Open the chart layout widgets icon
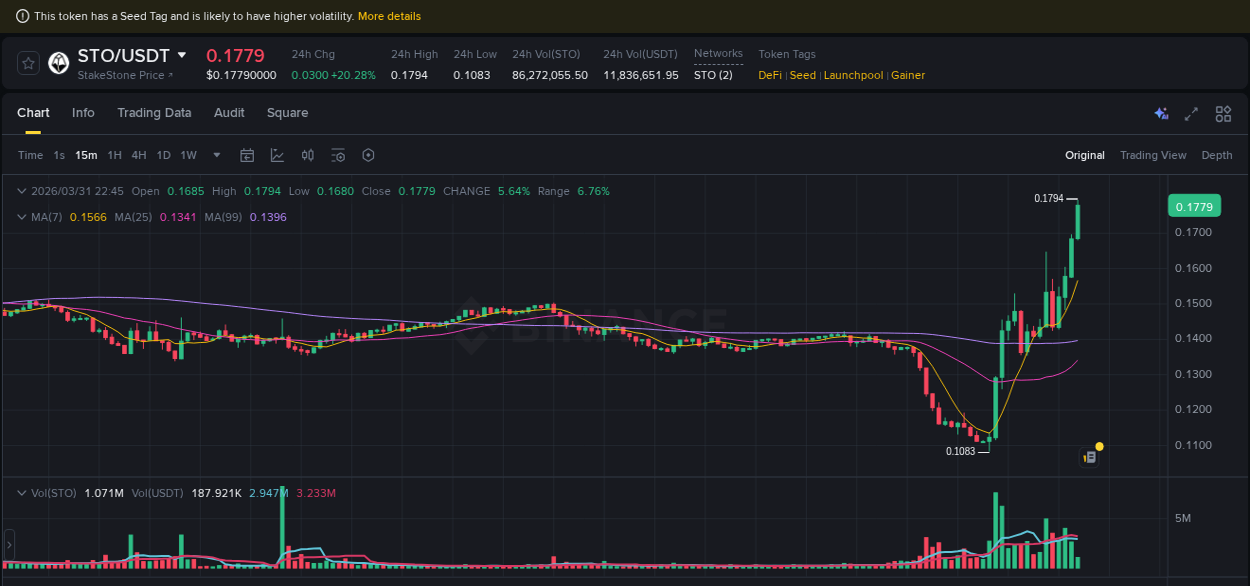Image resolution: width=1250 pixels, height=586 pixels. point(1223,114)
